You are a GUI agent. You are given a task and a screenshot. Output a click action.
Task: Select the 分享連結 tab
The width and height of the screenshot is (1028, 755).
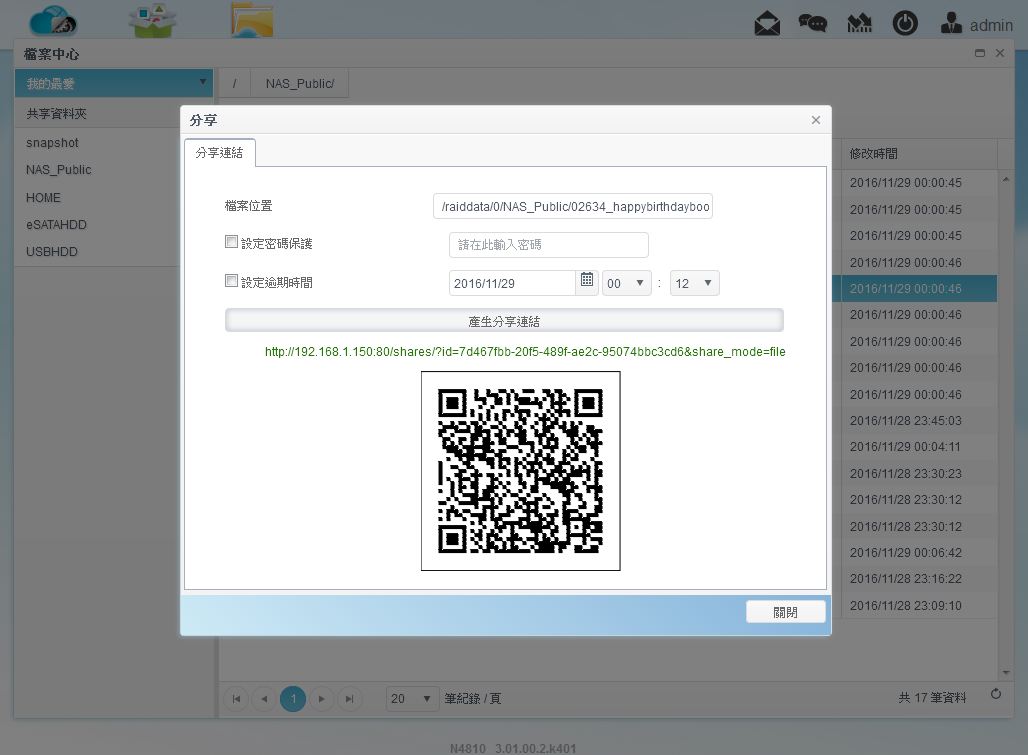tap(220, 153)
